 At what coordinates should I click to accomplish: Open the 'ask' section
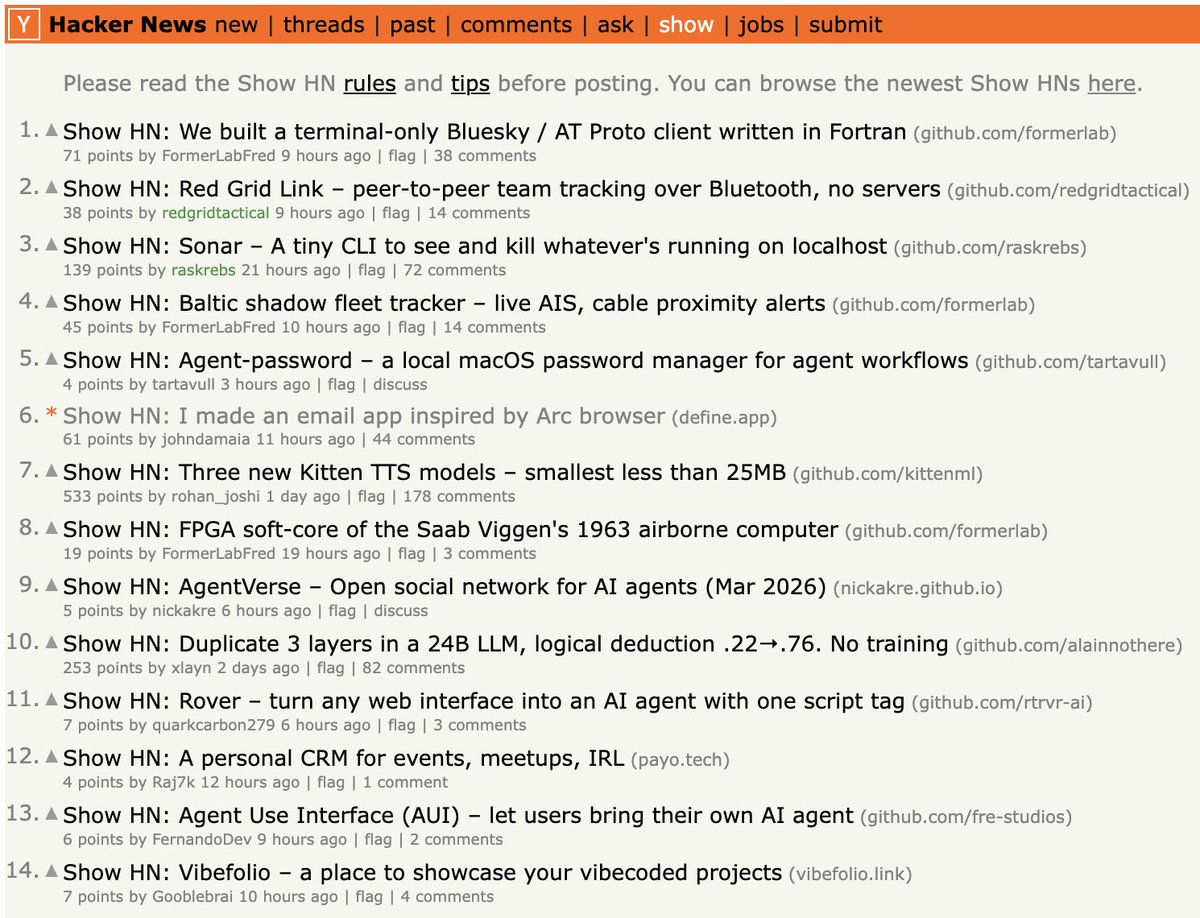click(x=615, y=25)
